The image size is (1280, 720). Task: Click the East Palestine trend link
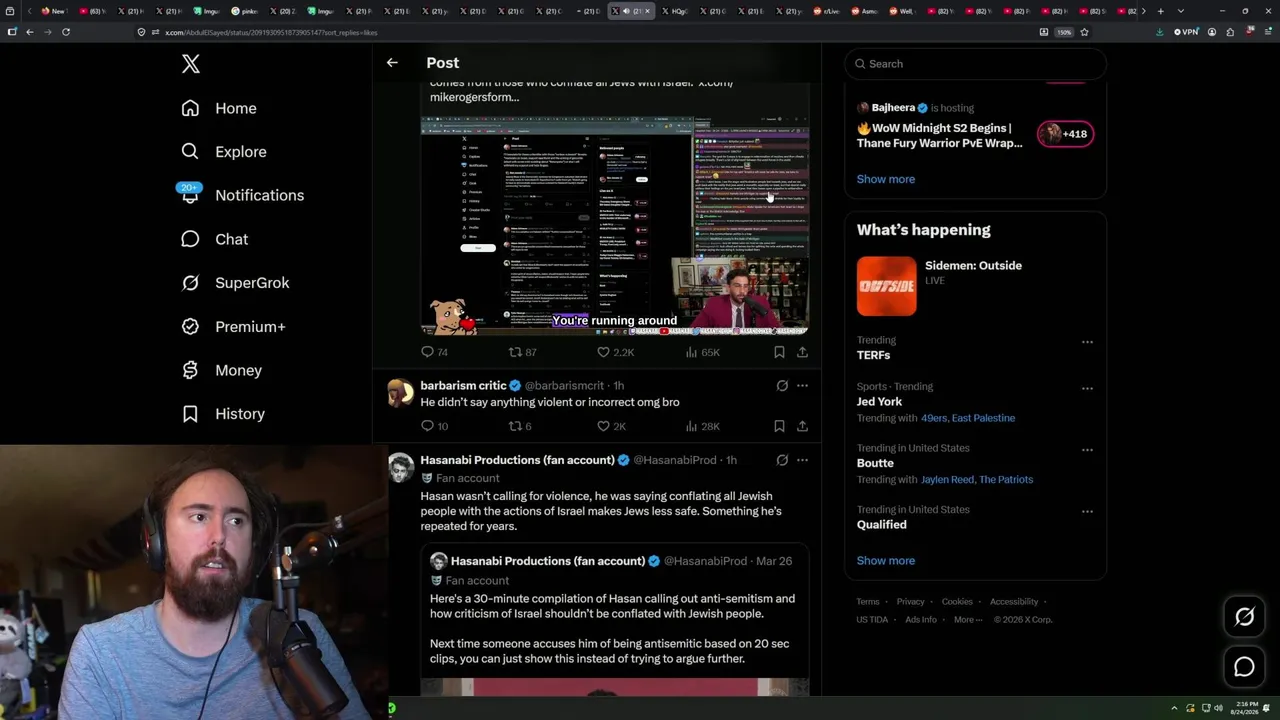coord(983,418)
